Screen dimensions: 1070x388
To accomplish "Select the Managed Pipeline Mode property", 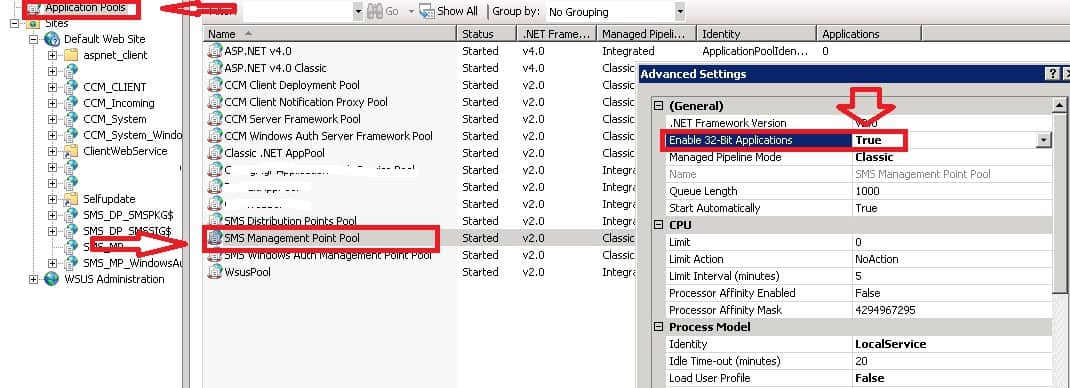I will [x=725, y=157].
